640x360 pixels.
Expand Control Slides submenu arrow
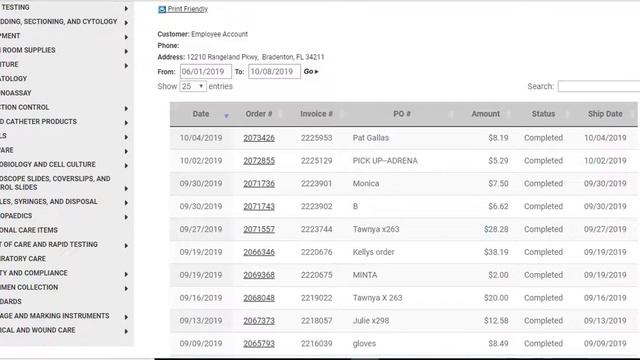[x=126, y=189]
